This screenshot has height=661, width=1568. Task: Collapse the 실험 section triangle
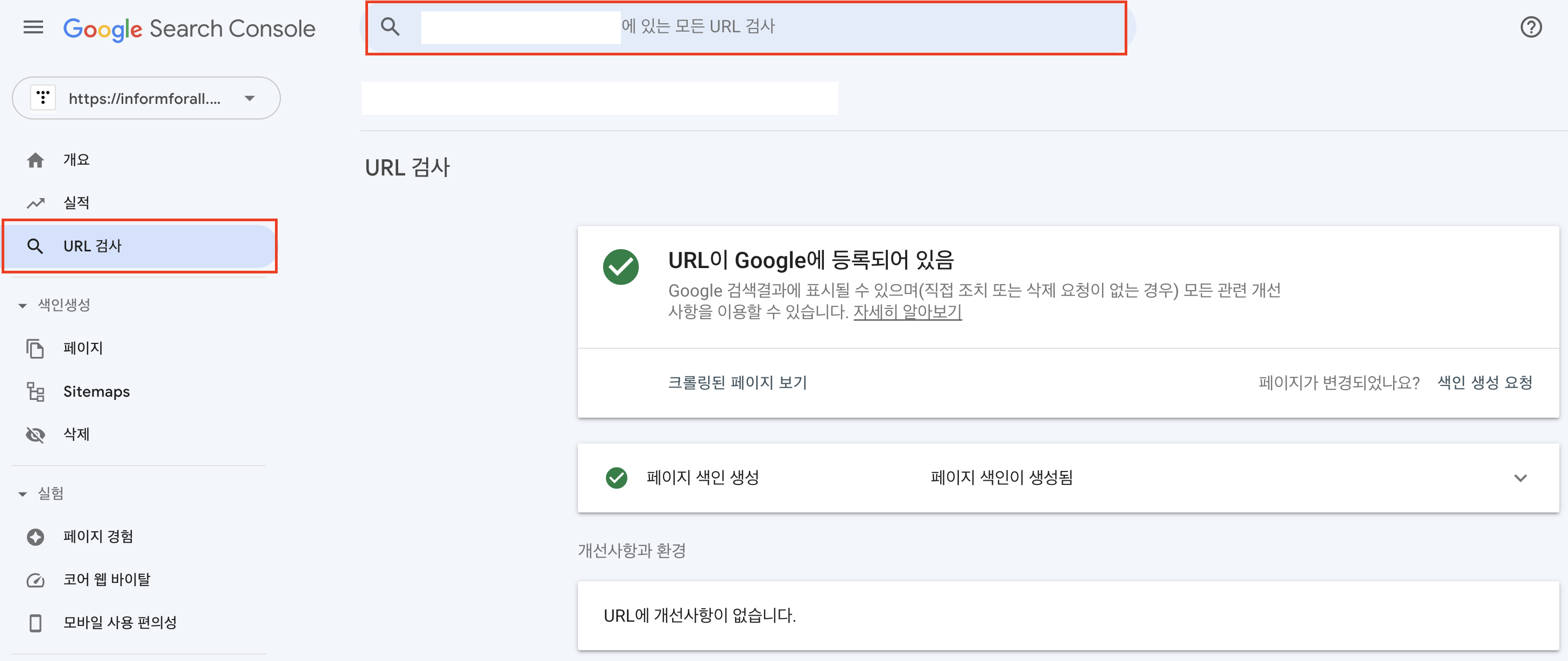click(23, 493)
